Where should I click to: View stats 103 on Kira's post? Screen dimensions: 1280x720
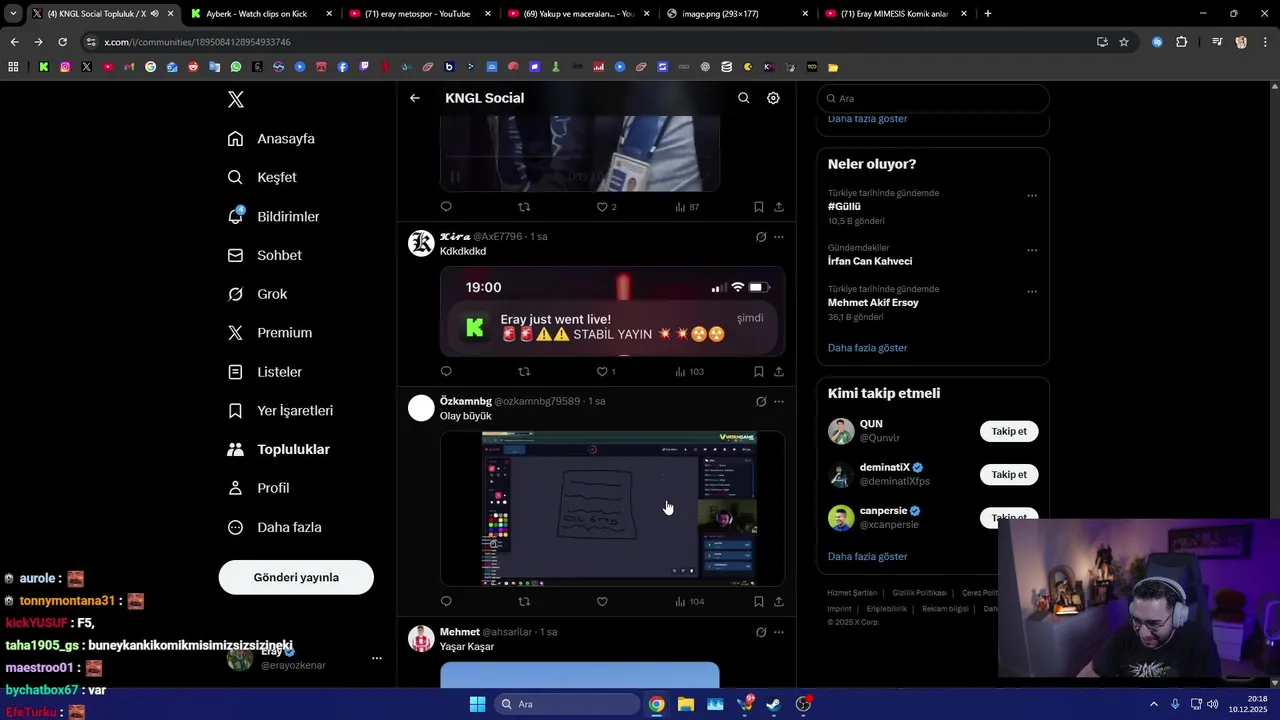689,371
